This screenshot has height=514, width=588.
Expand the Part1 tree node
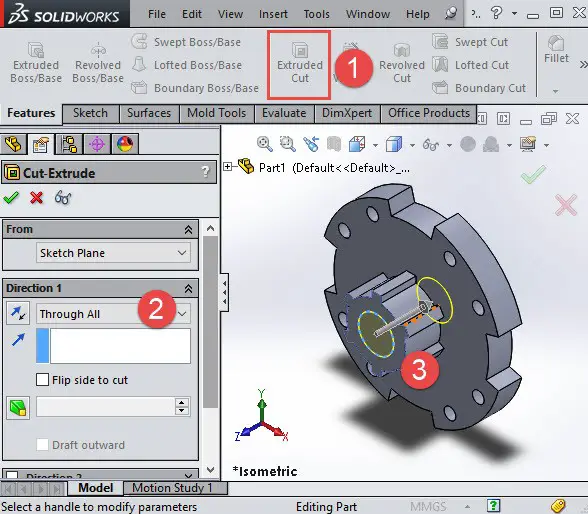click(x=227, y=166)
